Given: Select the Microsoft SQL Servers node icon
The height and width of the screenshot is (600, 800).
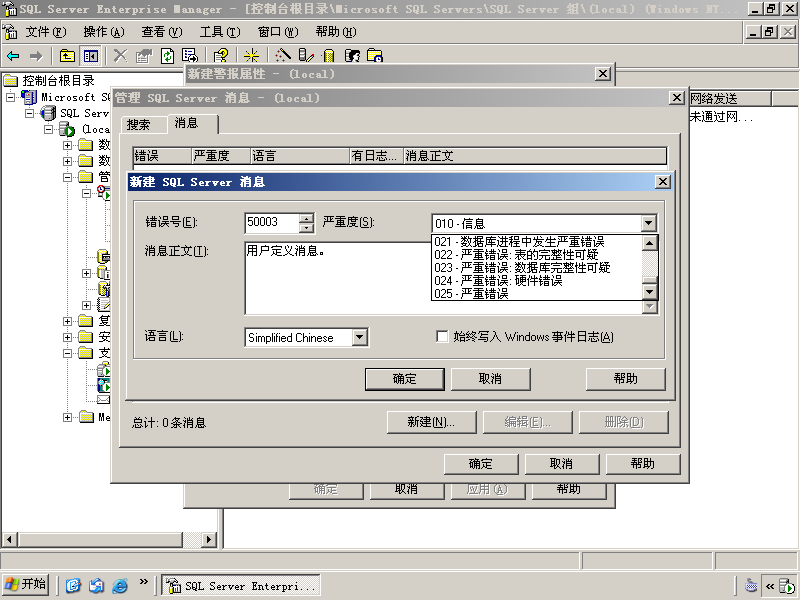Looking at the screenshot, I should [30, 97].
